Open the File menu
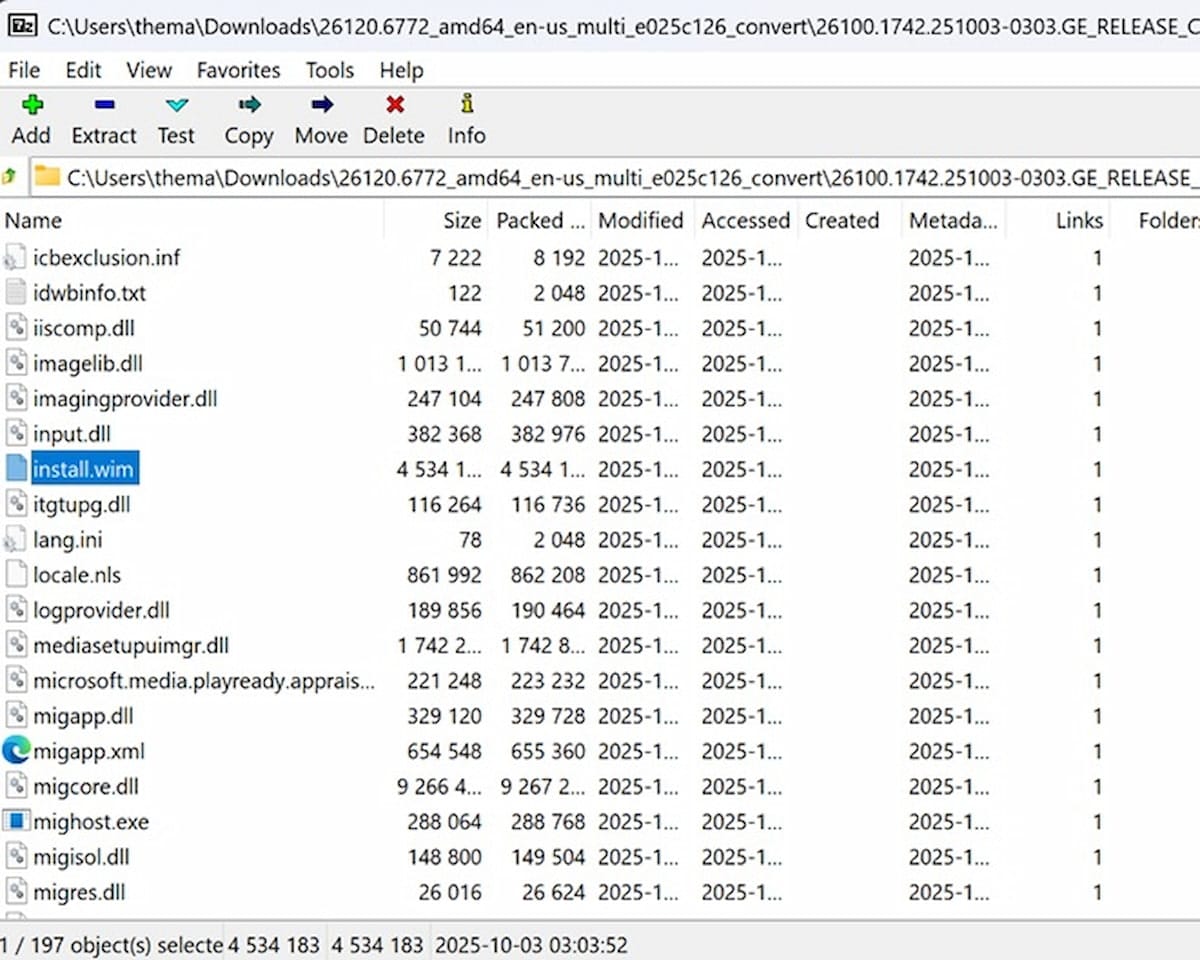Image resolution: width=1200 pixels, height=960 pixels. coord(23,70)
